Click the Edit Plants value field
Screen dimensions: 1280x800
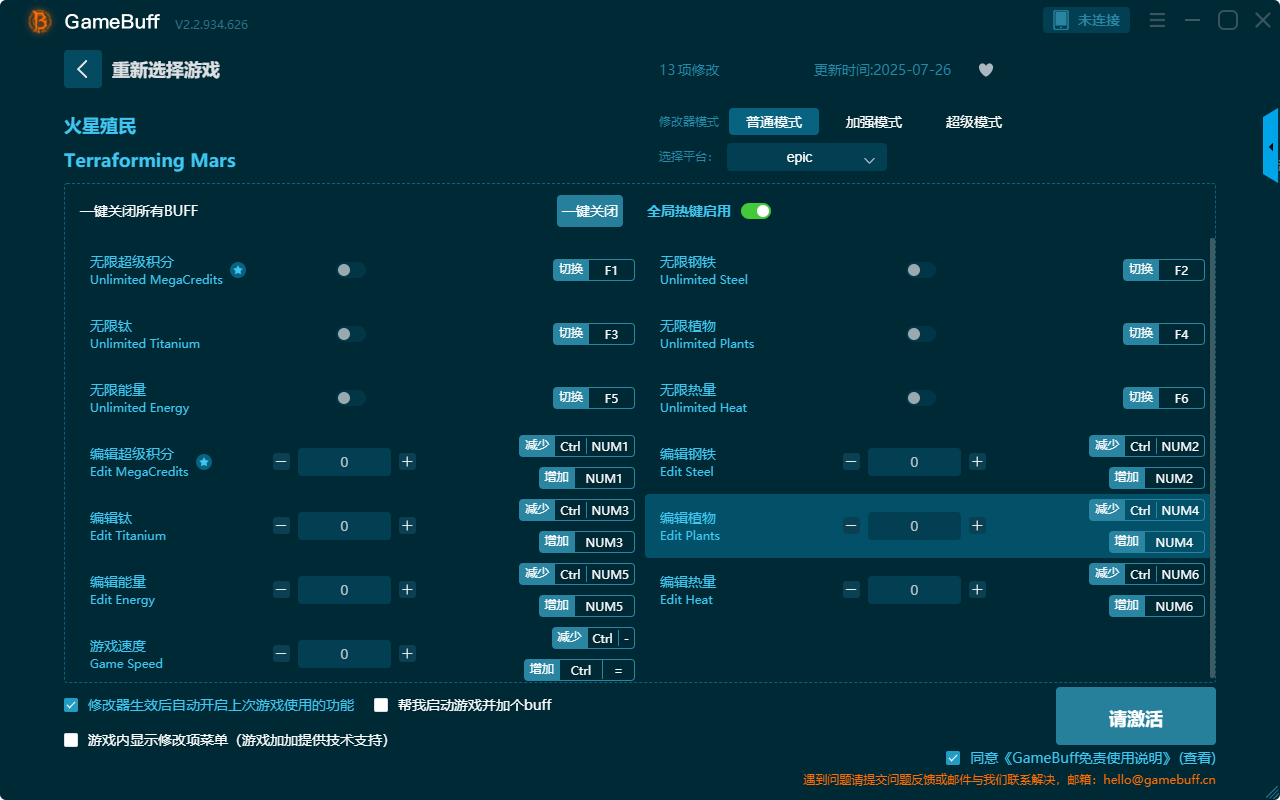914,526
